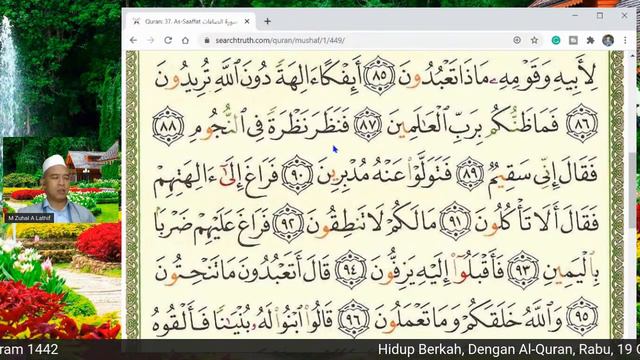This screenshot has height=360, width=640.
Task: Select the Quran 37 As-Saaffat tab
Action: tap(191, 21)
